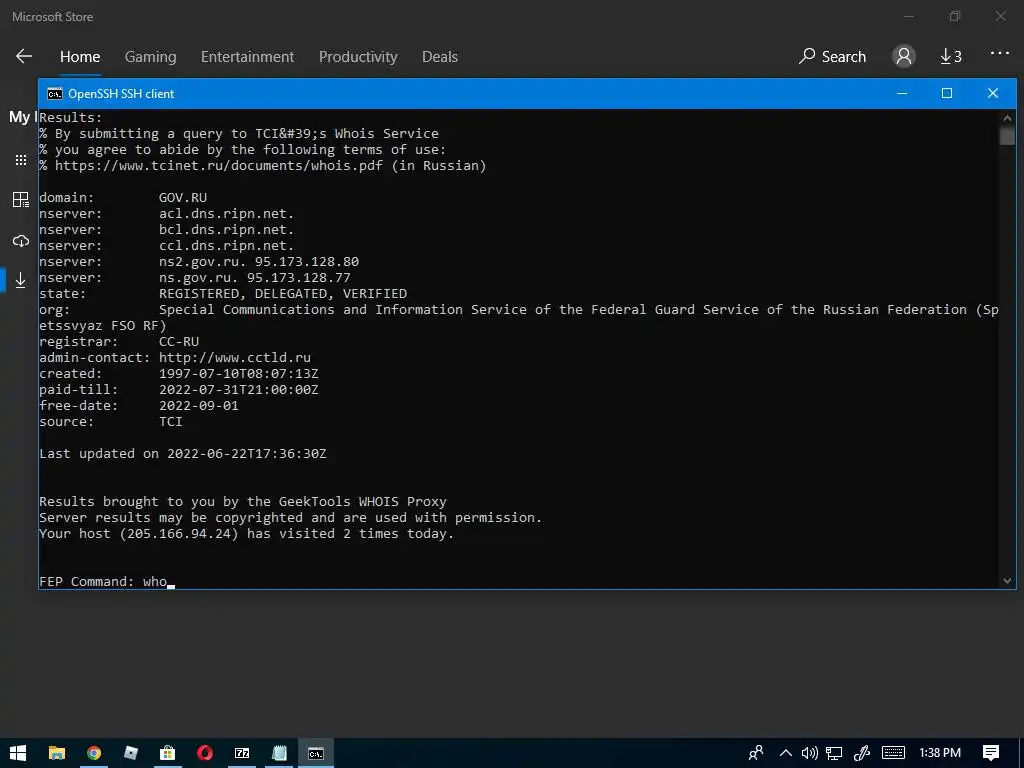
Task: Open 7-Zip from the taskbar
Action: pyautogui.click(x=242, y=753)
